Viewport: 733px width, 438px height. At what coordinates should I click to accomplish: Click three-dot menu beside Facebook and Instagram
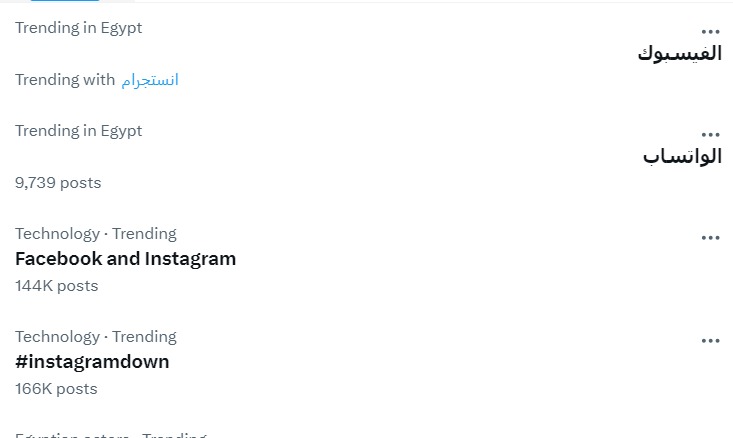click(710, 237)
